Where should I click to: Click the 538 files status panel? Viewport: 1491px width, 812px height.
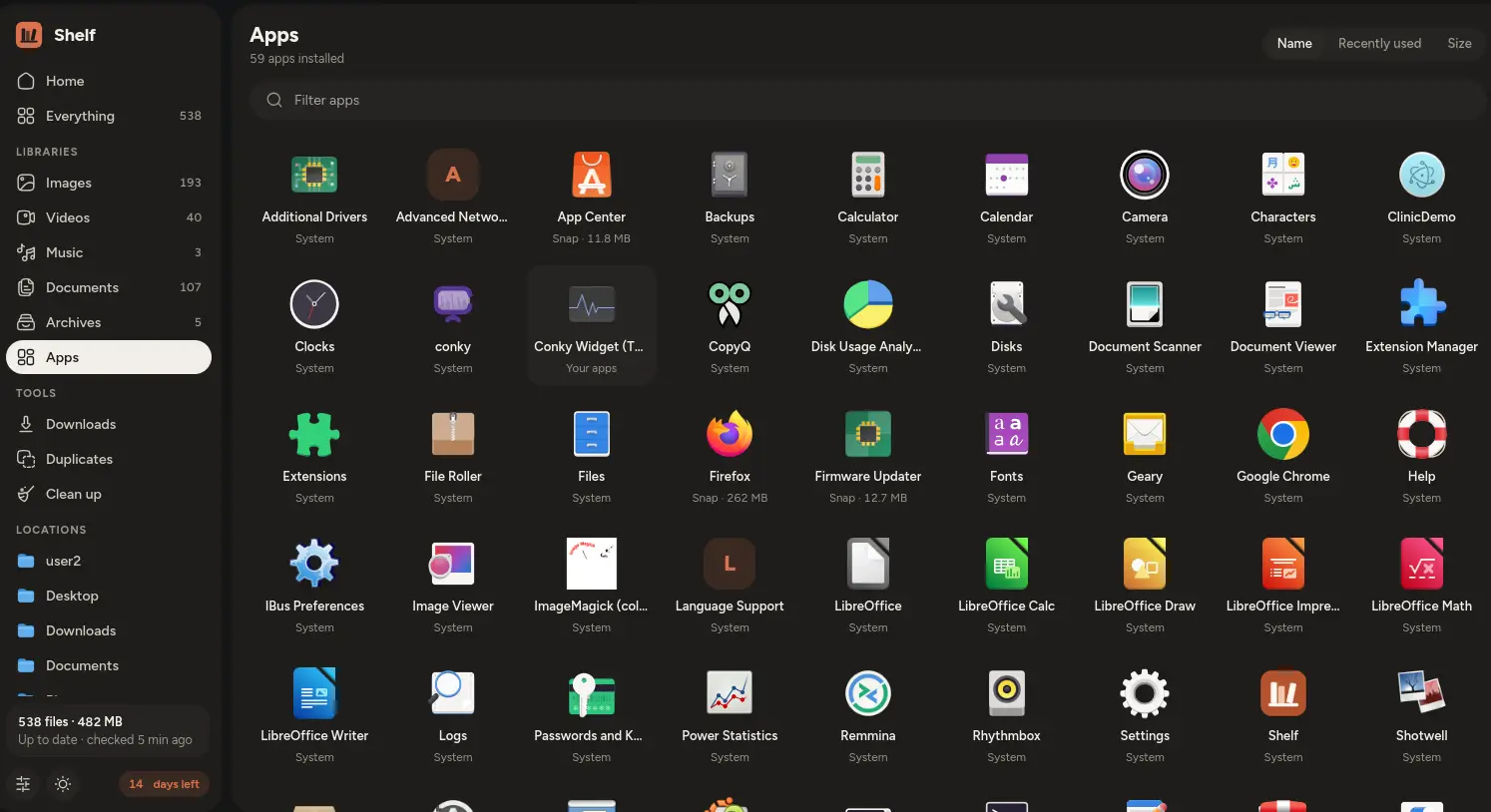[109, 730]
